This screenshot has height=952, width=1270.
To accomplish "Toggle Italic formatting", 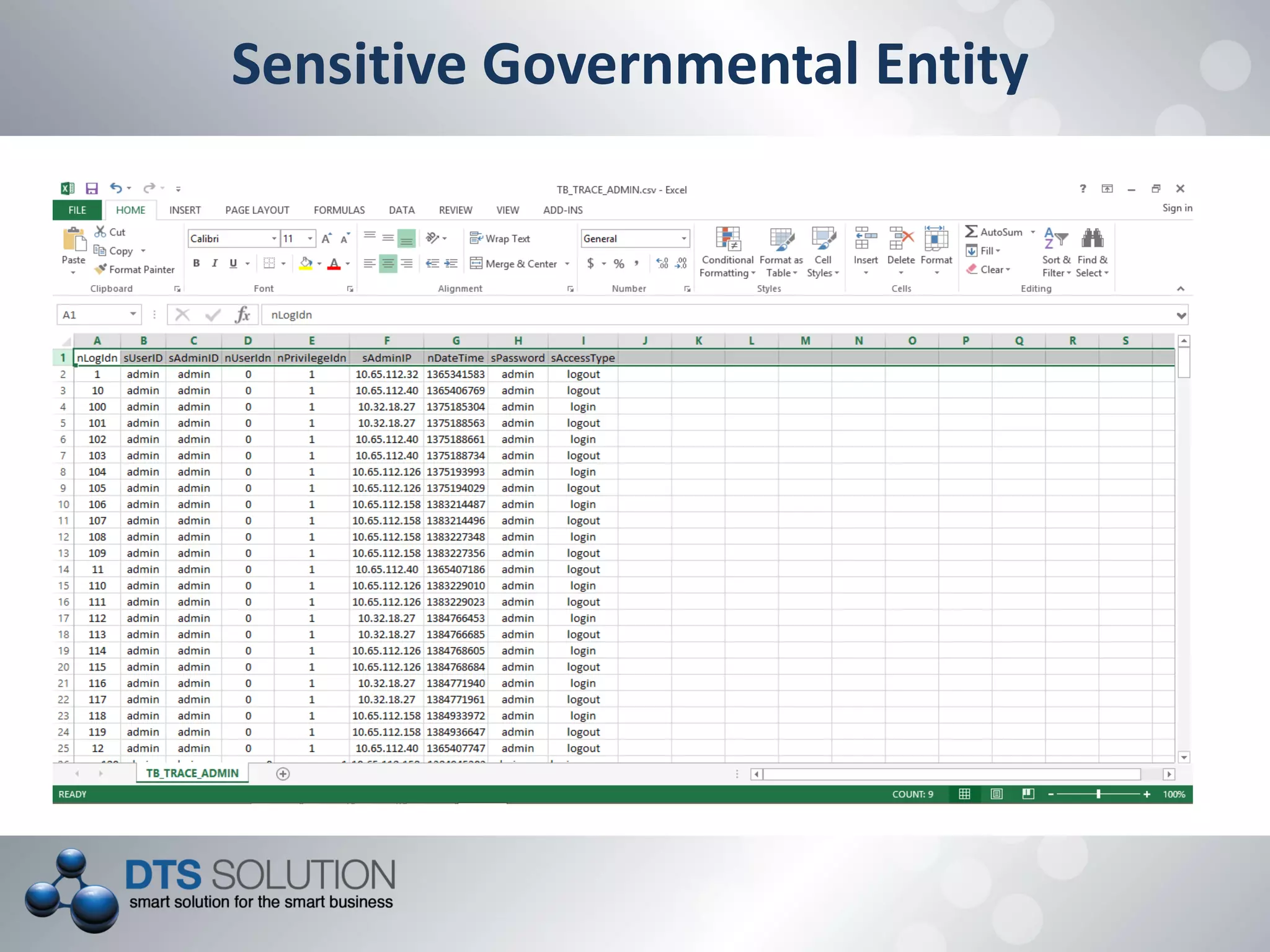I will (215, 263).
